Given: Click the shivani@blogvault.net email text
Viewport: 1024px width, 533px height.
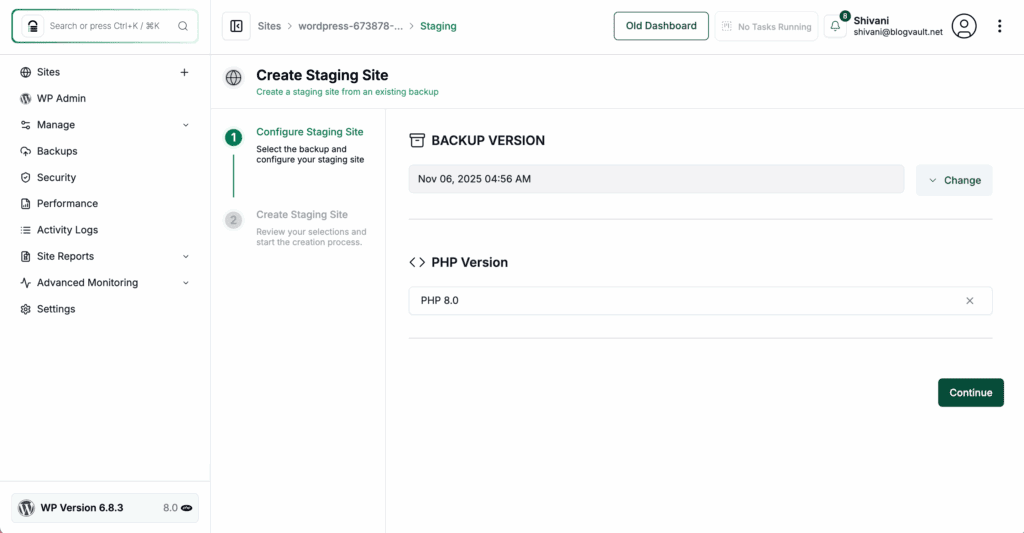Looking at the screenshot, I should (x=898, y=32).
